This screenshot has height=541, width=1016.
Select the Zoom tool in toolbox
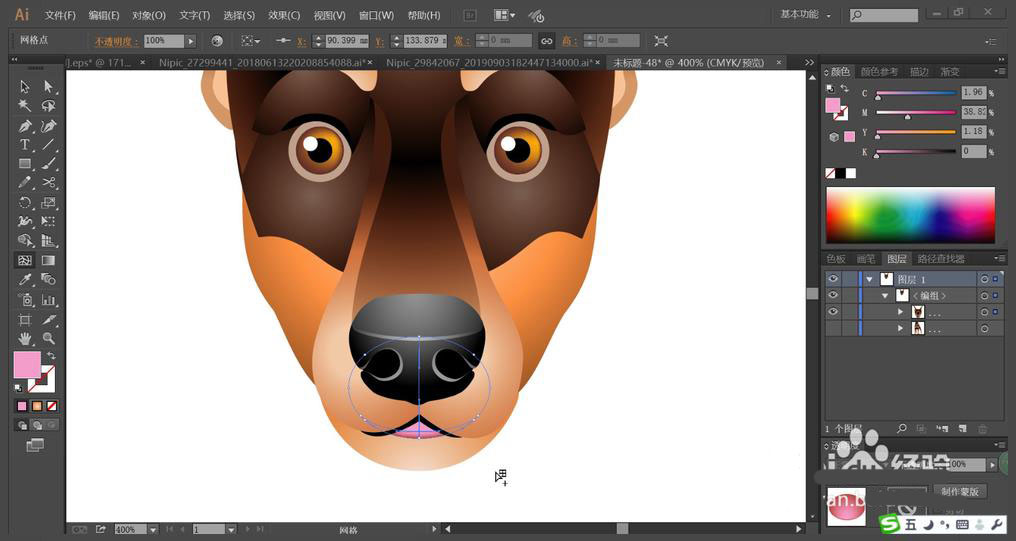[x=48, y=338]
